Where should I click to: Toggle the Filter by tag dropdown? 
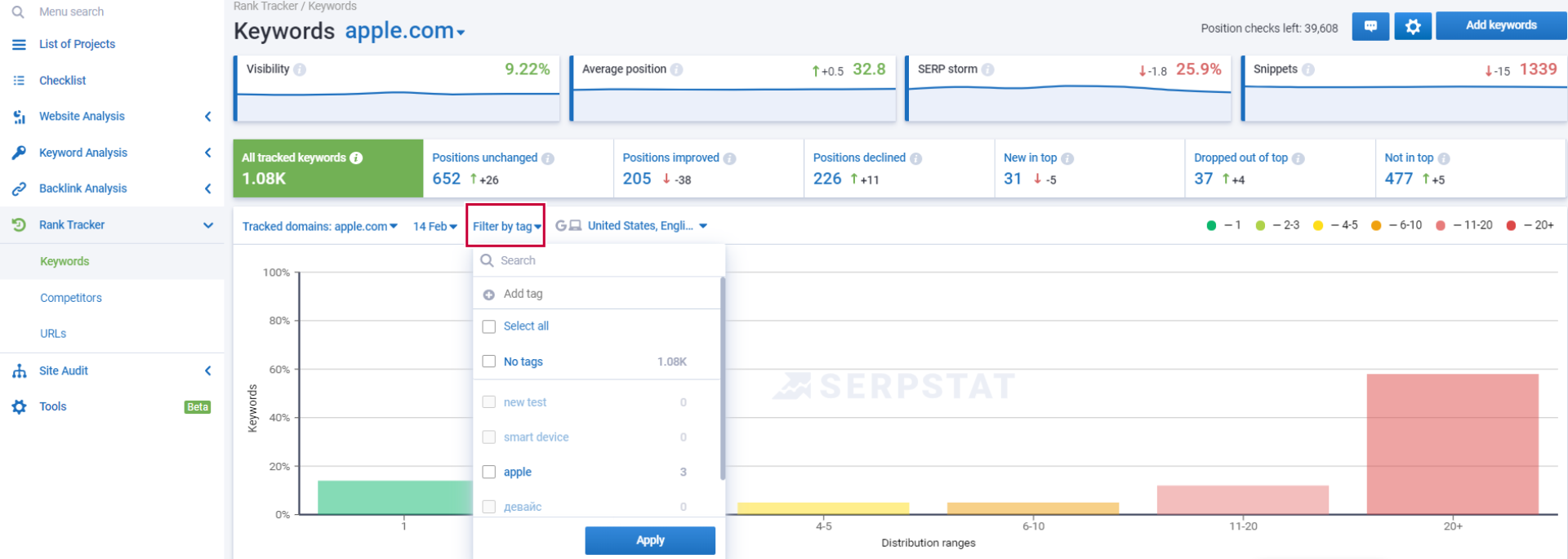[x=506, y=226]
